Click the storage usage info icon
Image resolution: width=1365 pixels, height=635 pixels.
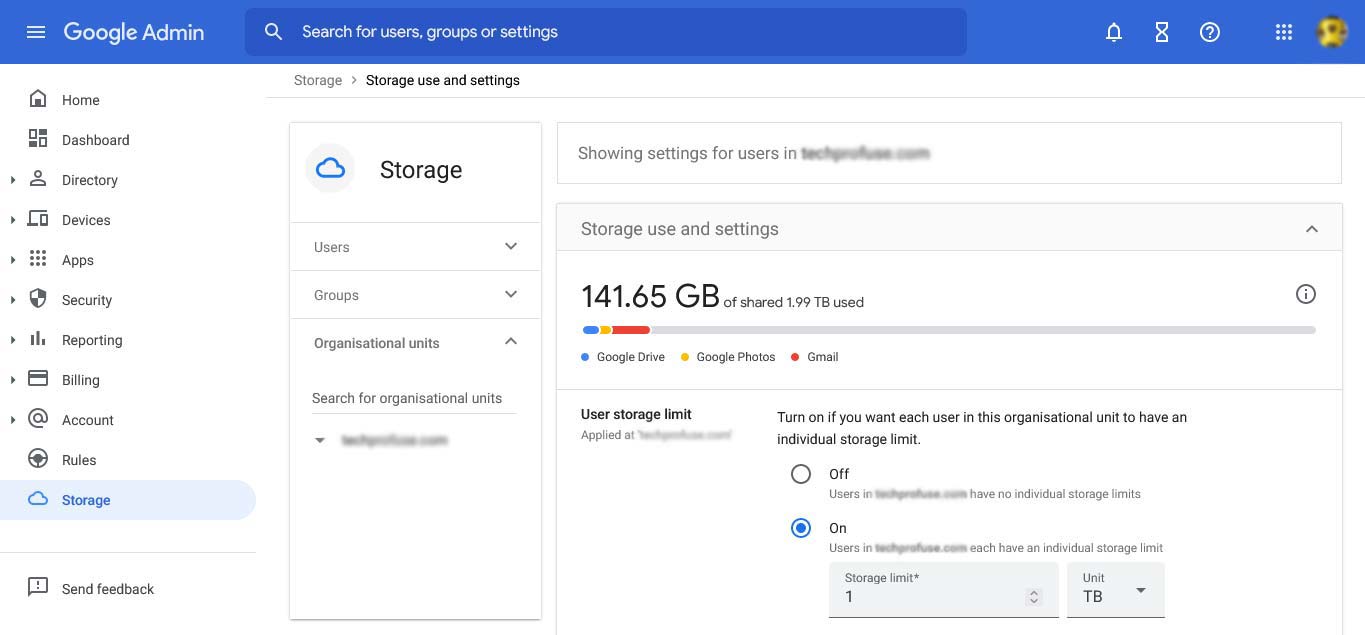pos(1305,293)
